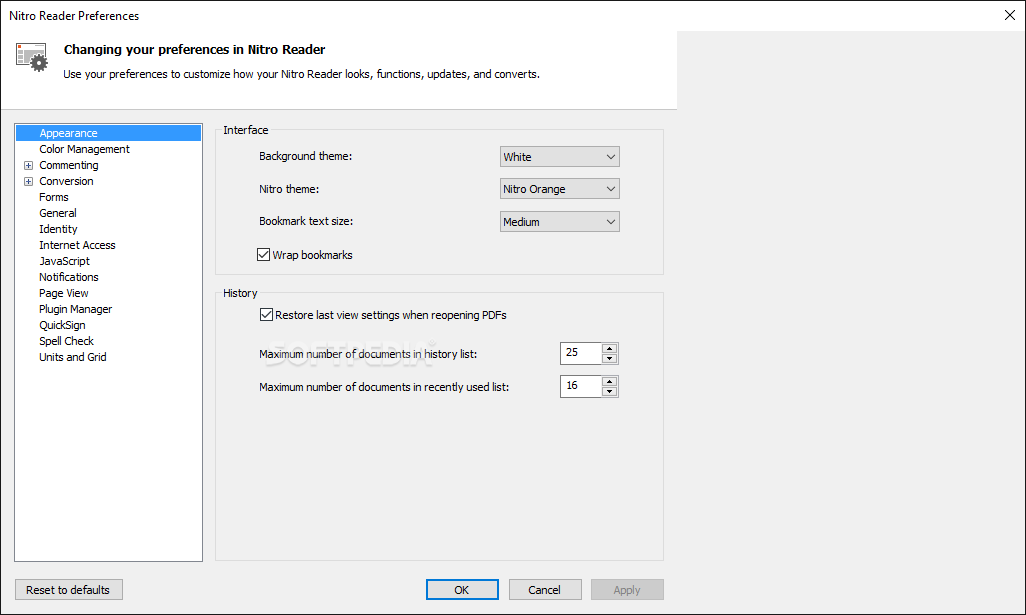The image size is (1026, 615).
Task: Open the Page View preferences
Action: (63, 293)
